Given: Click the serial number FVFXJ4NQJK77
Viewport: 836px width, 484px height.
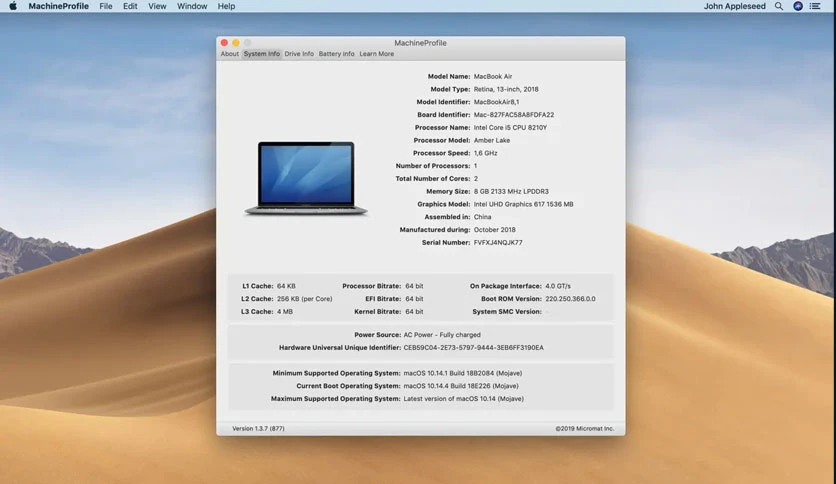Looking at the screenshot, I should pos(498,243).
